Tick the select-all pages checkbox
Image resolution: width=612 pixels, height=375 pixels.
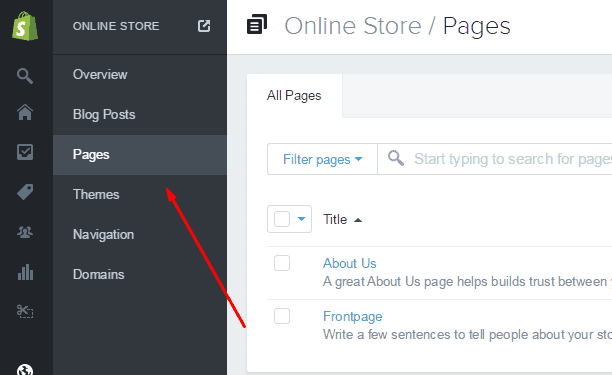click(x=282, y=219)
